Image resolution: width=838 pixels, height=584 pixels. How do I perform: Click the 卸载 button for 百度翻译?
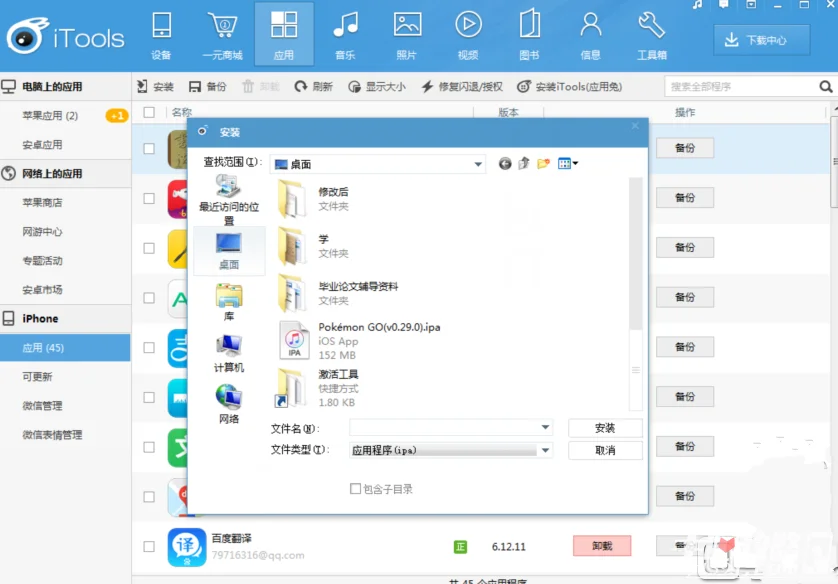pyautogui.click(x=602, y=546)
